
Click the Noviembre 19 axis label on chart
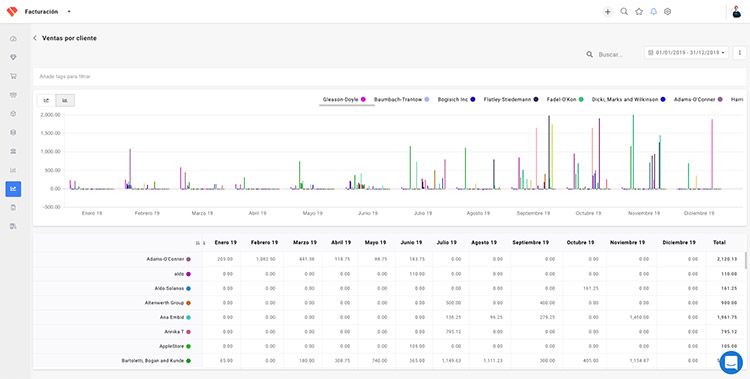click(644, 213)
